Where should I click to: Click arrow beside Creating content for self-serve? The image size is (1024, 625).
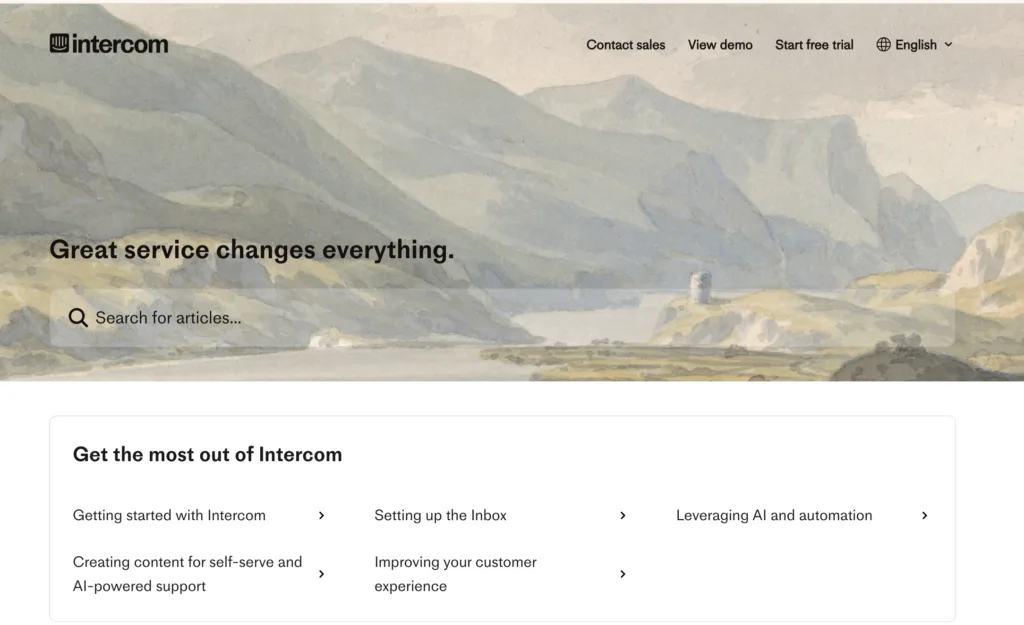[321, 574]
